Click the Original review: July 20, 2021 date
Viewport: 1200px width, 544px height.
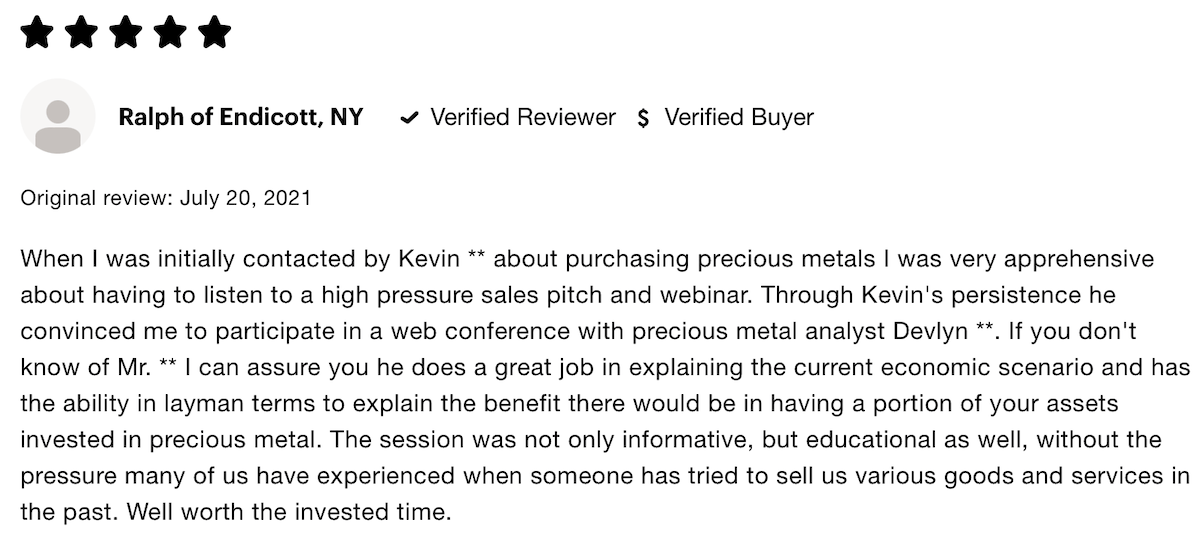tap(166, 198)
